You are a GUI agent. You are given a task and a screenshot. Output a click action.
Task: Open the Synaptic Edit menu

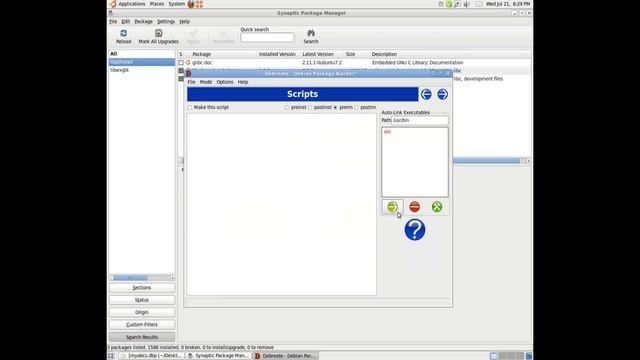point(126,22)
